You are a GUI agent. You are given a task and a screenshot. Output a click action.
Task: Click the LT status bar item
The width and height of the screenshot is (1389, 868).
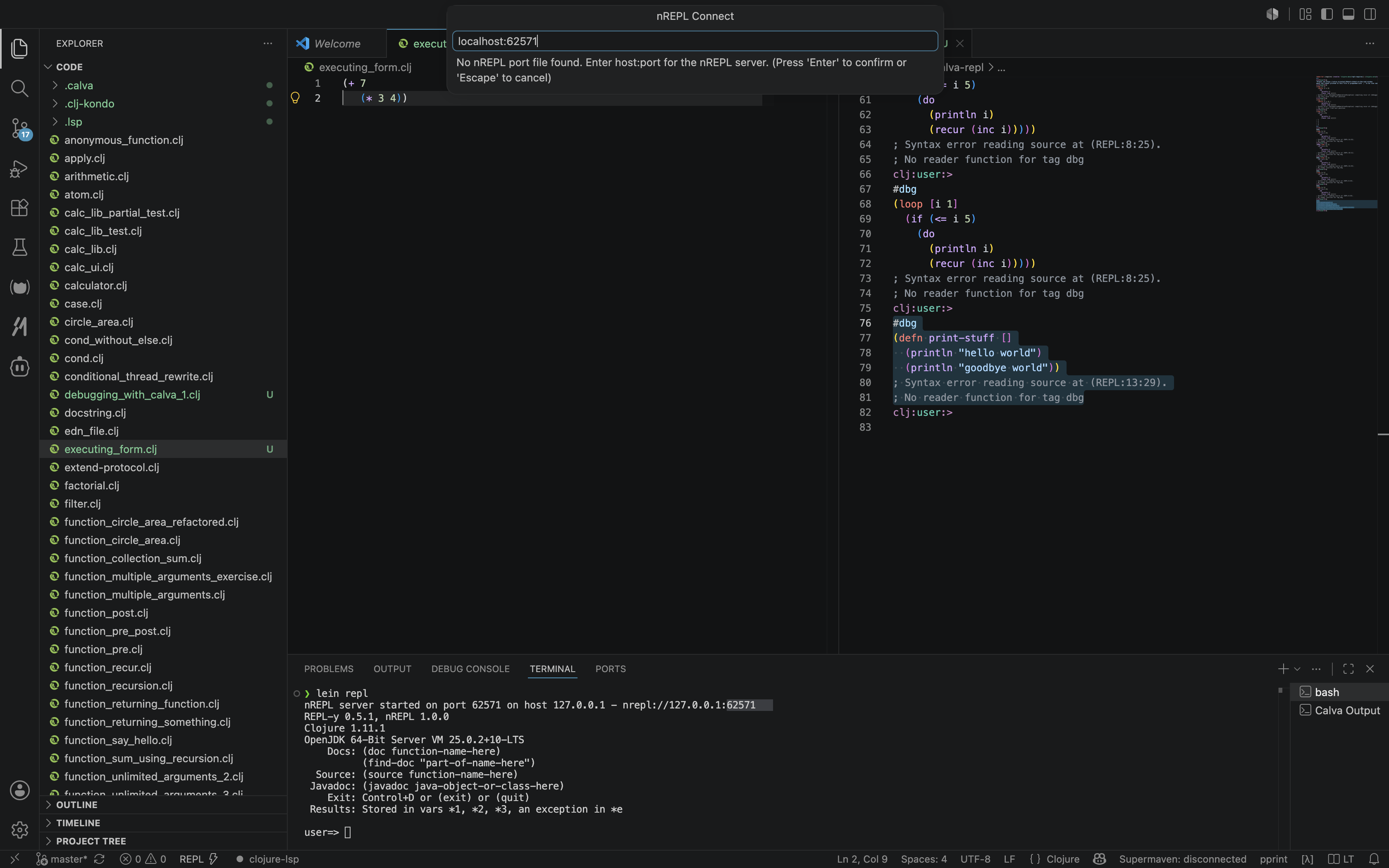click(1341, 859)
